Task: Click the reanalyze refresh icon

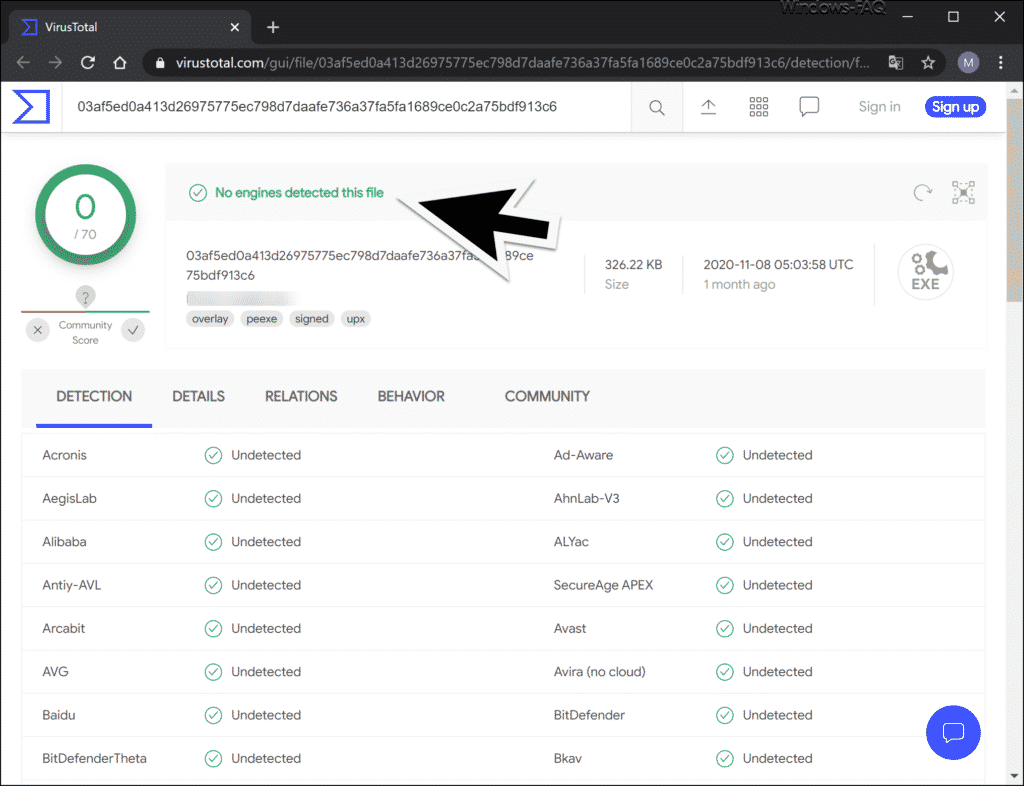Action: [923, 193]
